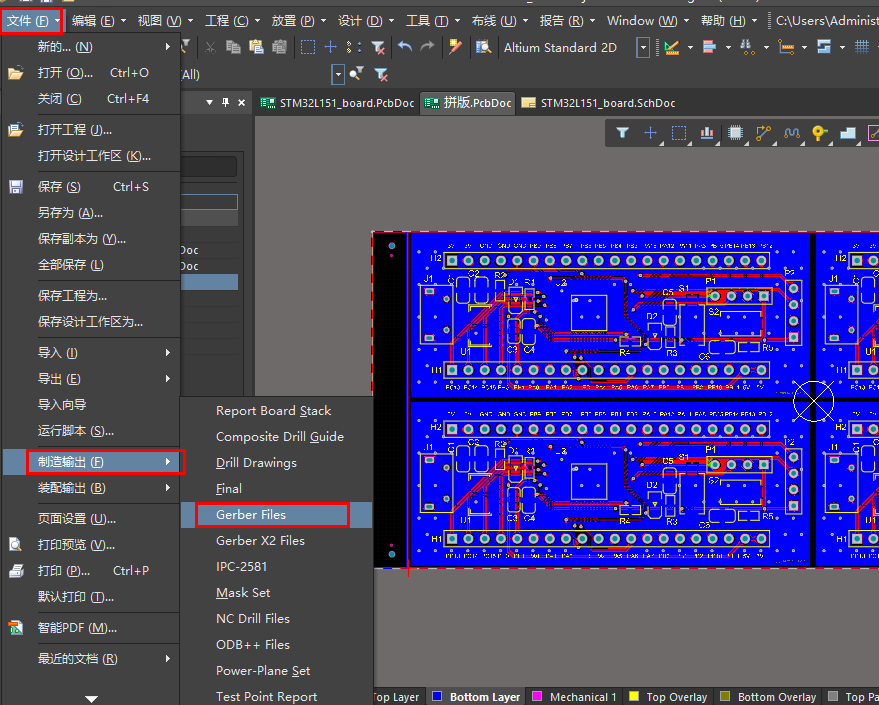This screenshot has height=705, width=879.
Task: Click the Paste clipboard icon
Action: [256, 48]
